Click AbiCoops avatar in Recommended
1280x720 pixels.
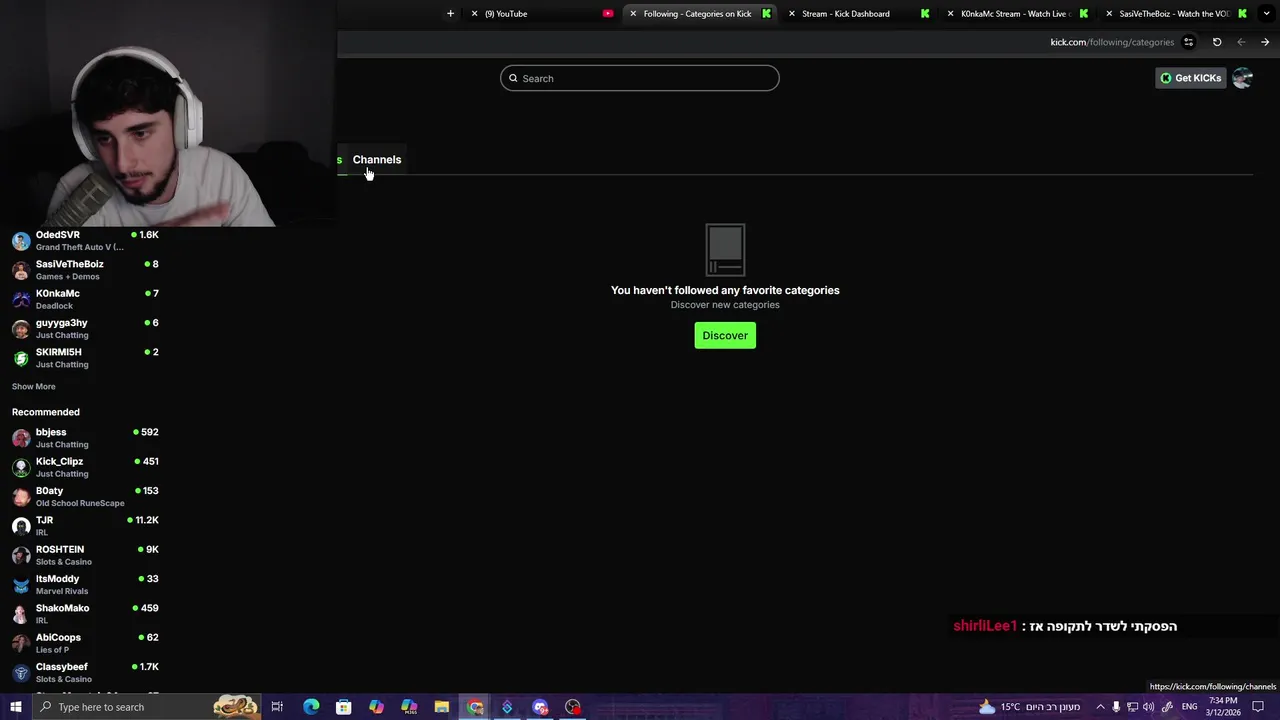pos(21,643)
